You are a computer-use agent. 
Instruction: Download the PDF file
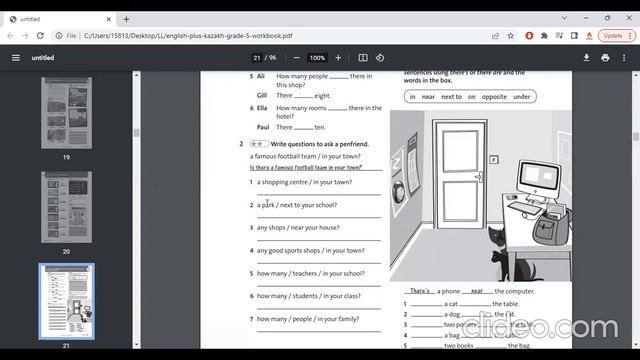(586, 58)
